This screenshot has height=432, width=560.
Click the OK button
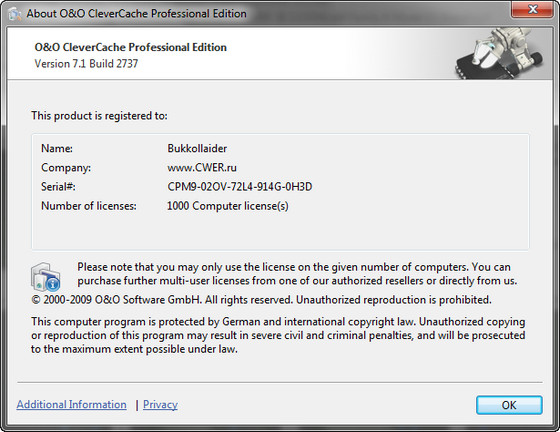pyautogui.click(x=509, y=405)
